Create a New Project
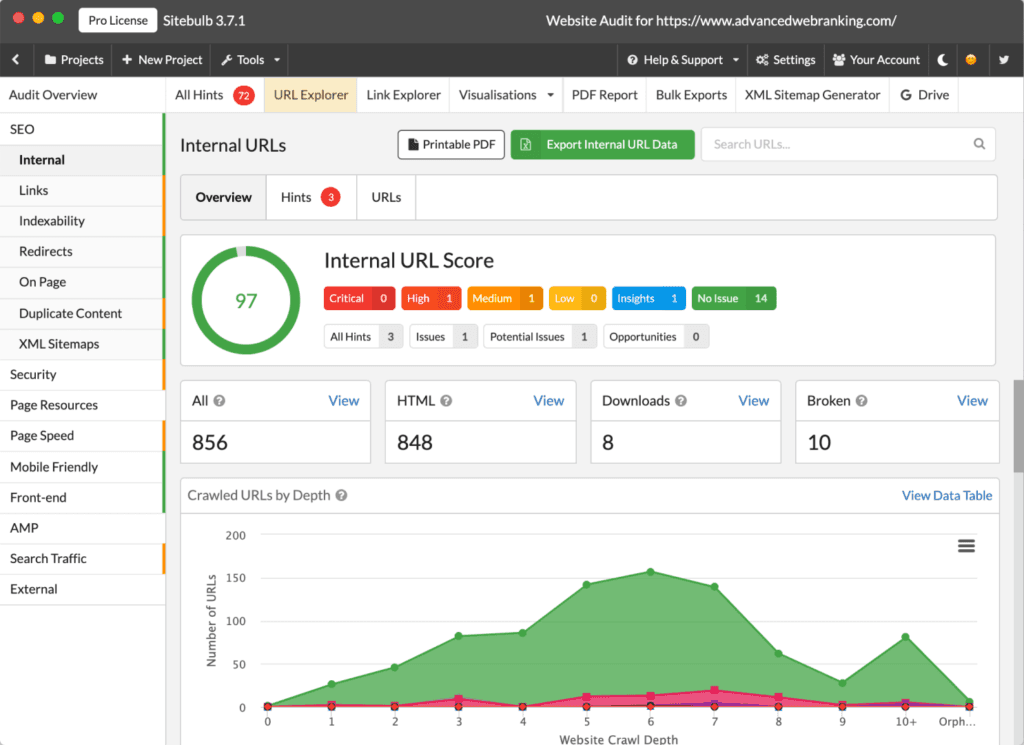Screen dimensions: 1024x745 pyautogui.click(x=162, y=59)
